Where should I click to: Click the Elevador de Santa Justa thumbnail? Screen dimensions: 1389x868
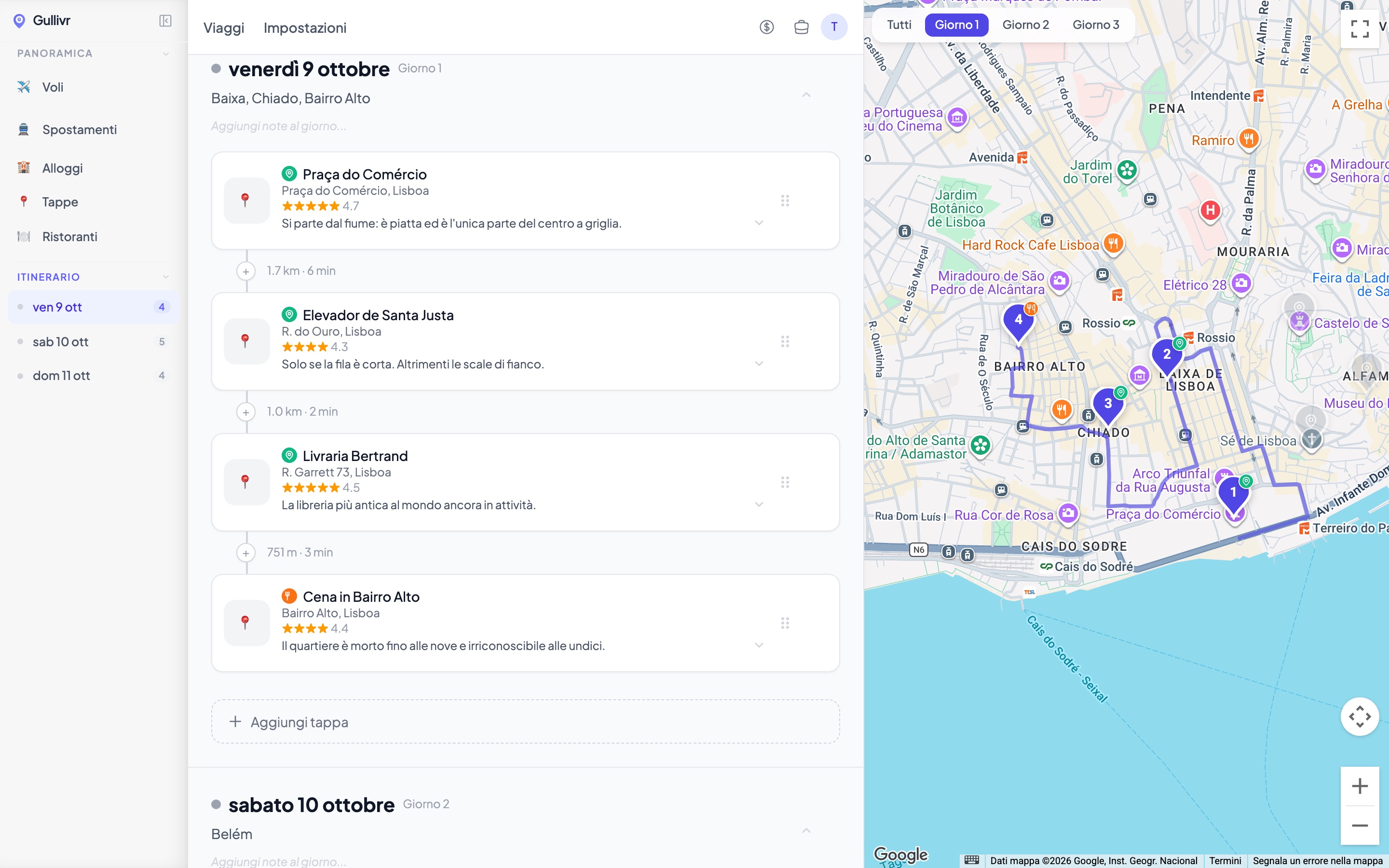(x=246, y=341)
